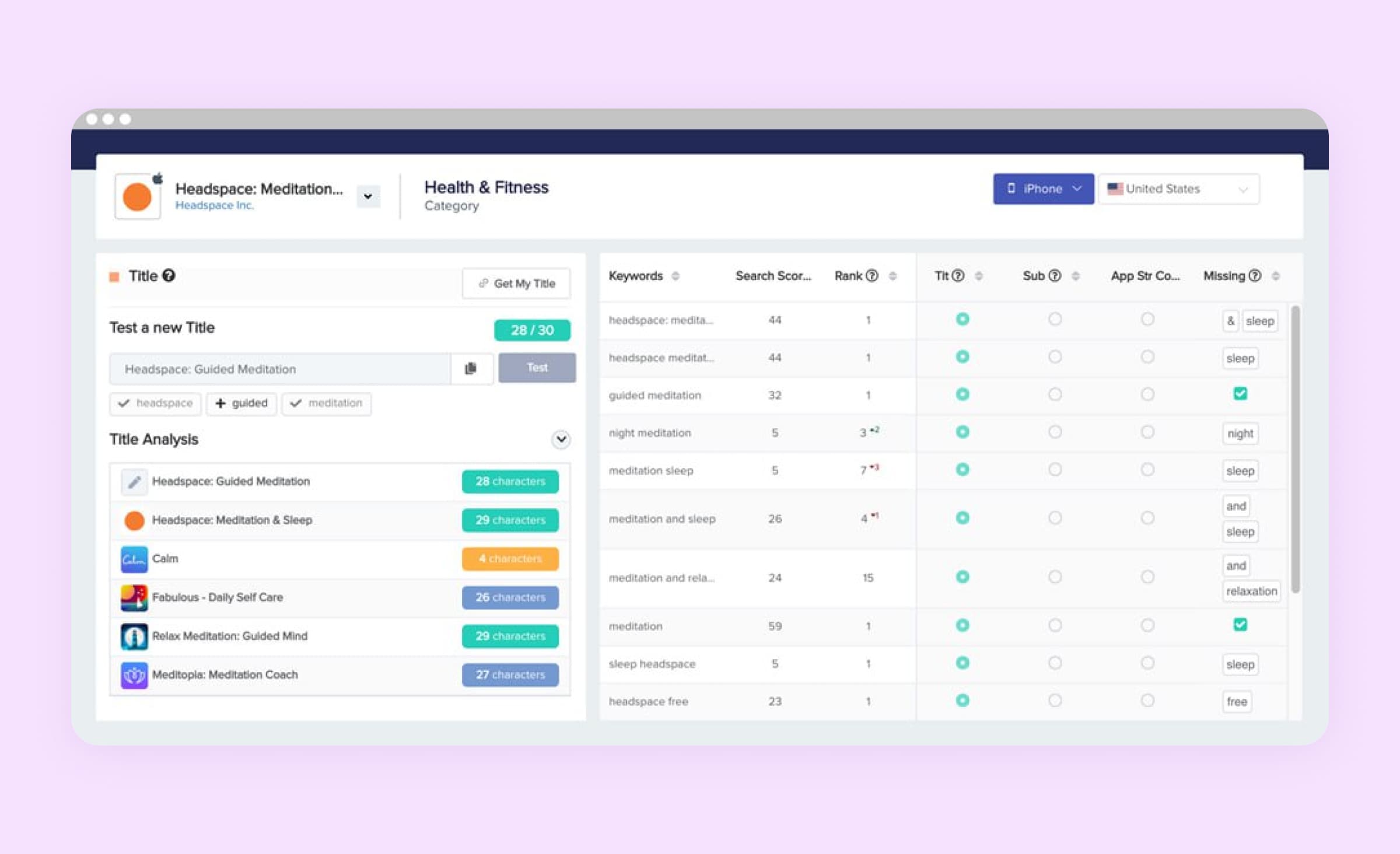
Task: Open the app selector dropdown arrow
Action: pos(368,197)
